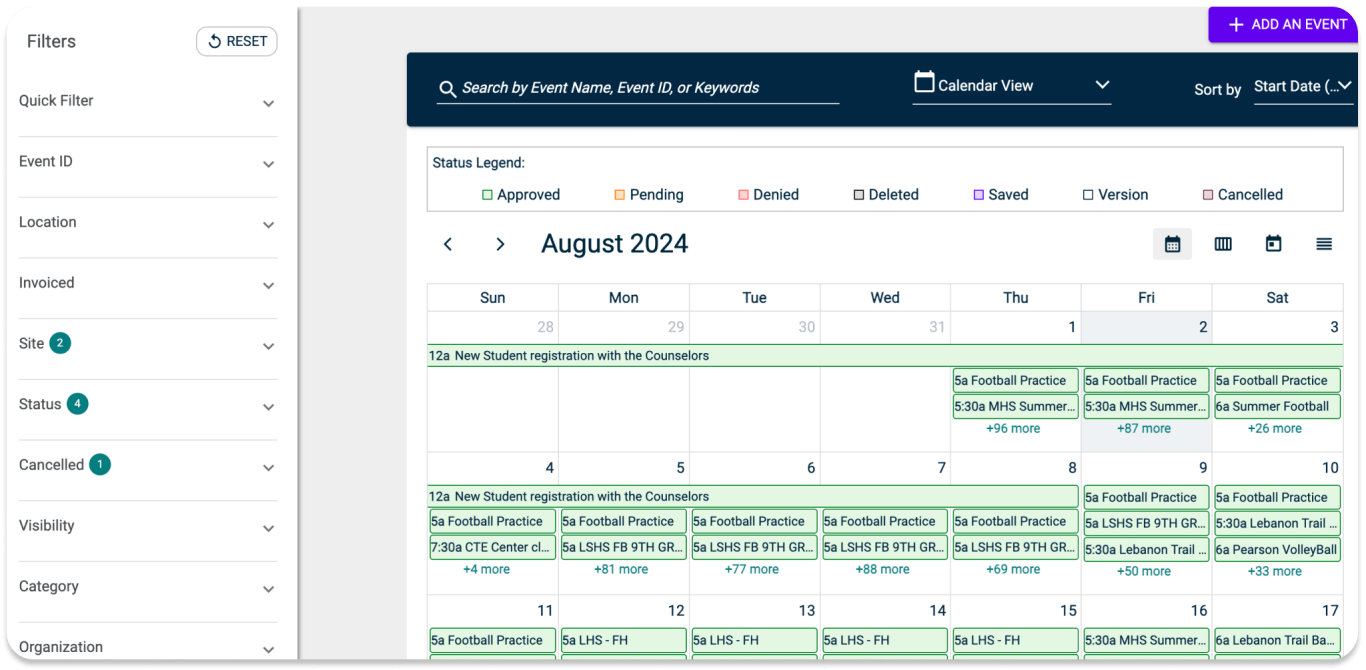Viewport: 1366px width, 670px height.
Task: Go to previous month arrow
Action: [x=448, y=245]
